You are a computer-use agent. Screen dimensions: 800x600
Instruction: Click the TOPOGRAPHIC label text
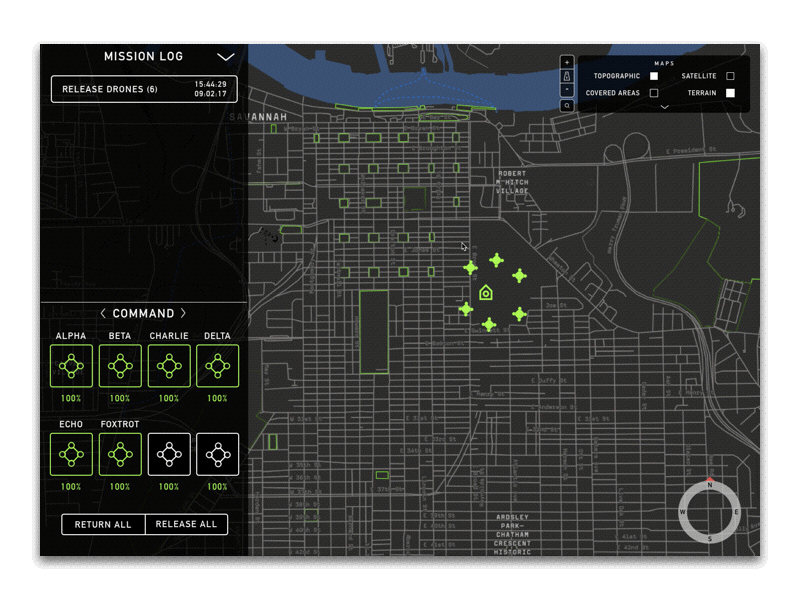(617, 76)
